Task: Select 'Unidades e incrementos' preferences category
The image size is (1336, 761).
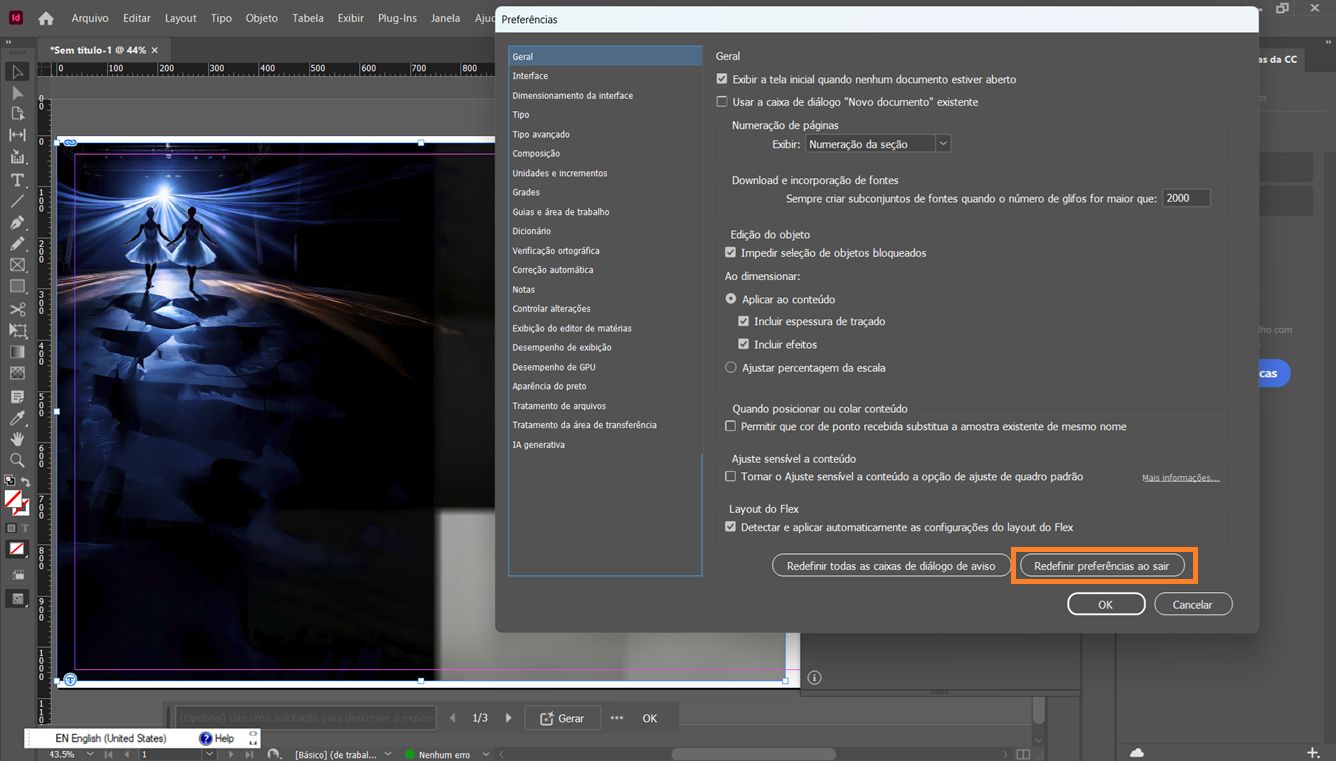Action: pyautogui.click(x=604, y=173)
